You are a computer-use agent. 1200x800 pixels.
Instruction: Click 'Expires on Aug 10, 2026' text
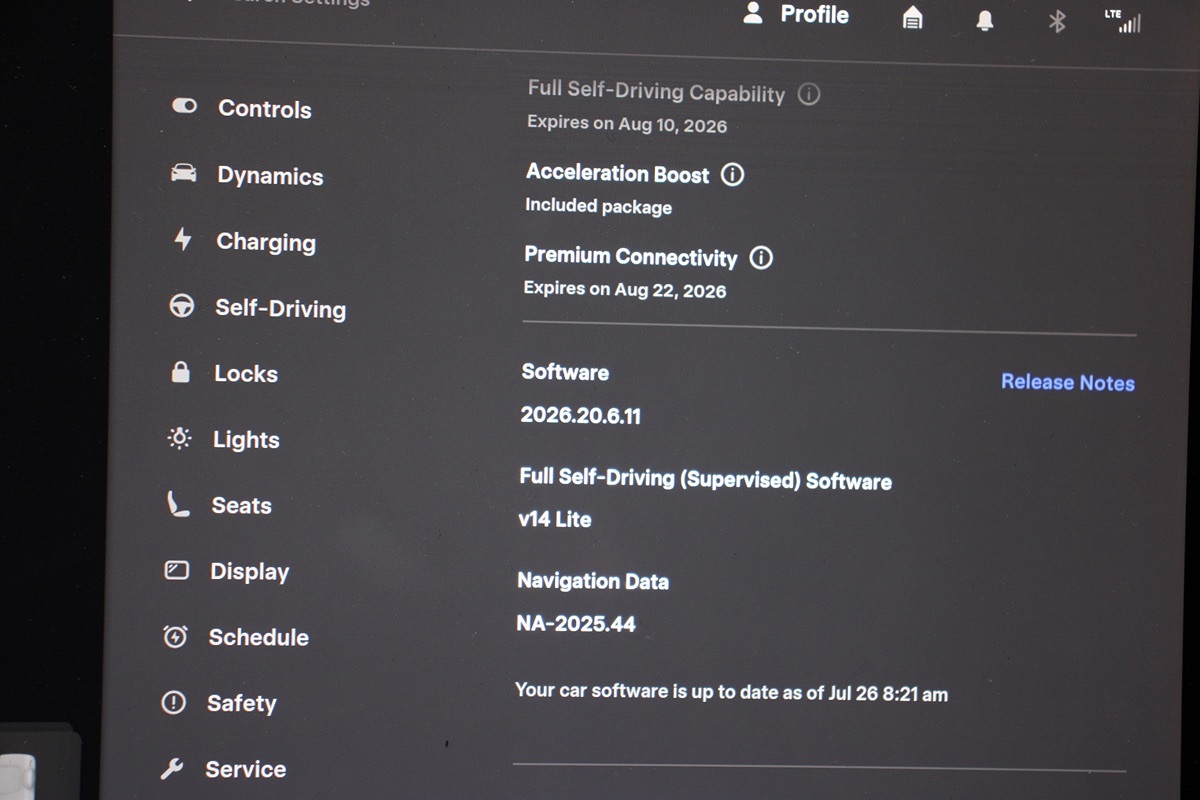pyautogui.click(x=627, y=125)
